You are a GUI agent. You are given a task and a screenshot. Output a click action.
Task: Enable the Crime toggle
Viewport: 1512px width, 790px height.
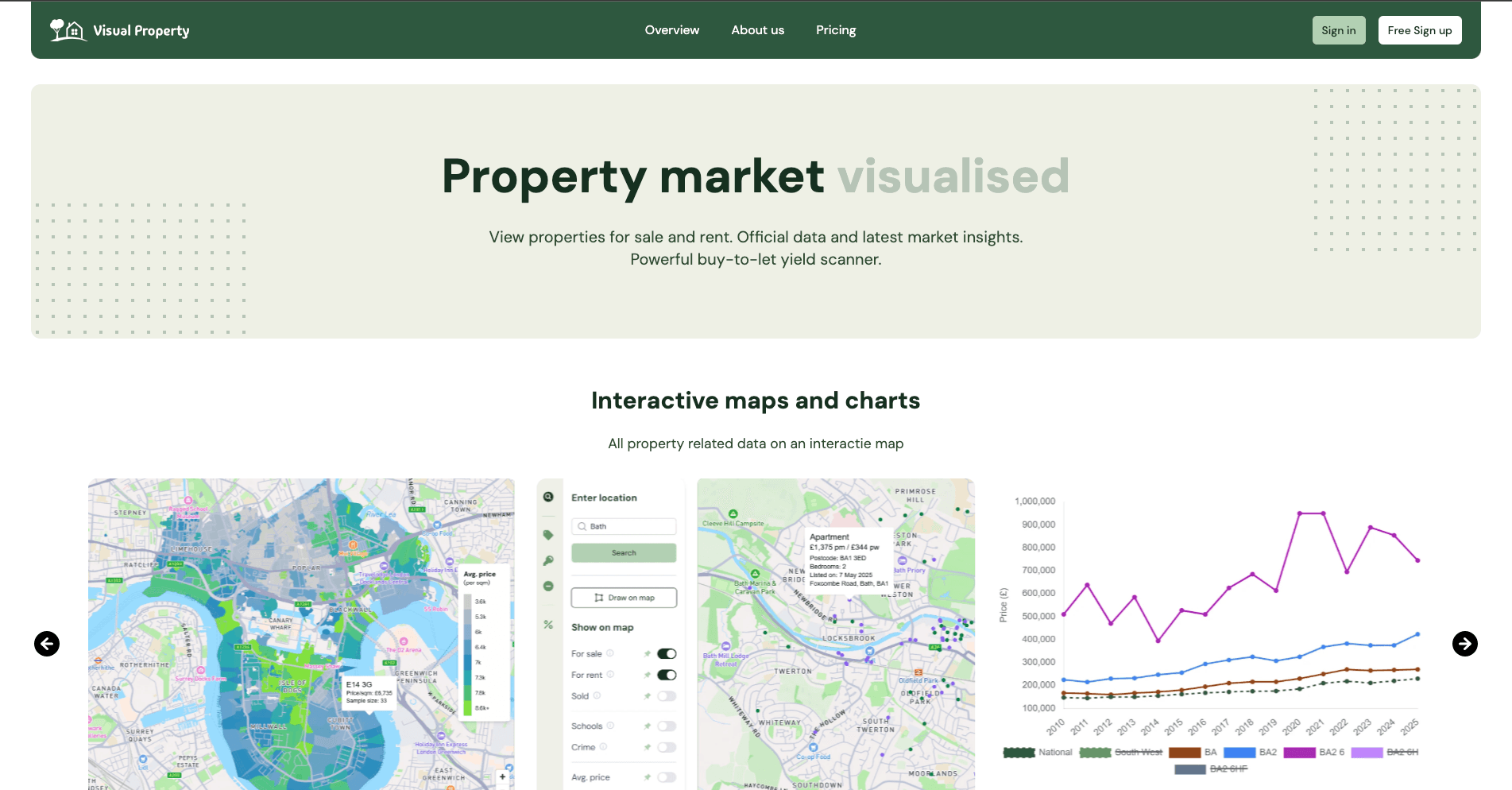point(667,747)
